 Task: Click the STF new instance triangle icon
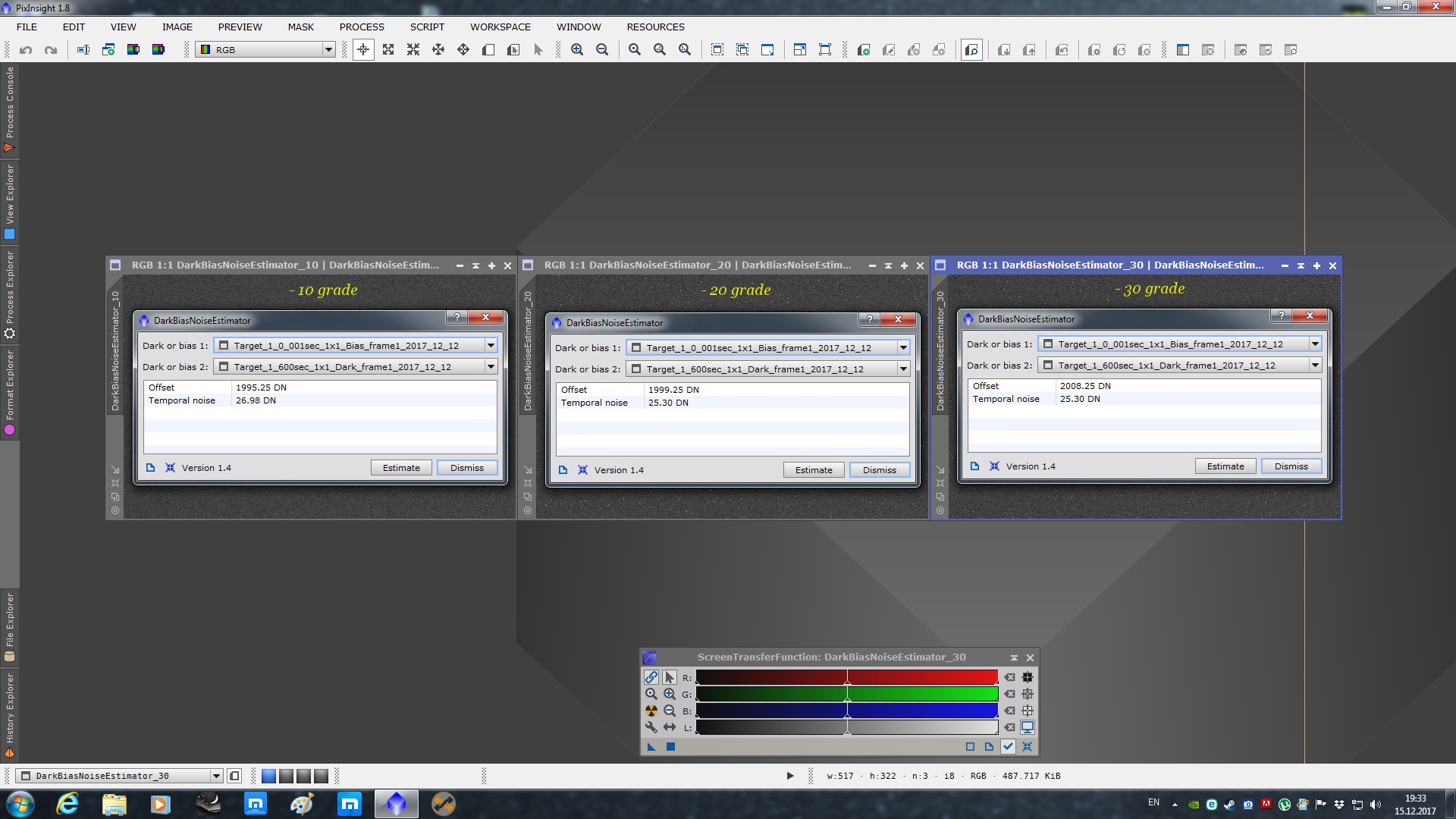pos(651,747)
